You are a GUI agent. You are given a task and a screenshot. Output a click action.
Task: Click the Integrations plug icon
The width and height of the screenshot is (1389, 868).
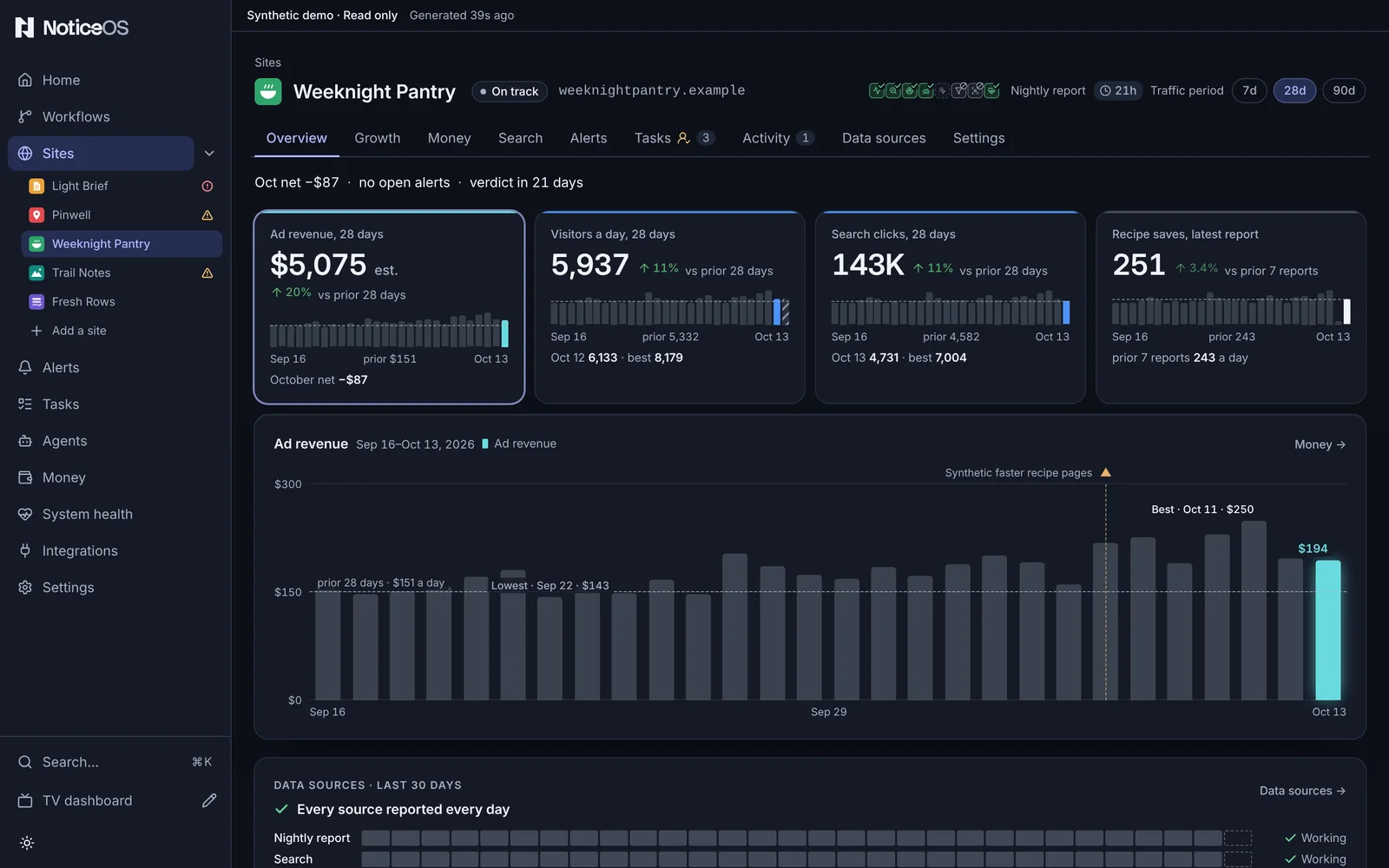[x=25, y=551]
